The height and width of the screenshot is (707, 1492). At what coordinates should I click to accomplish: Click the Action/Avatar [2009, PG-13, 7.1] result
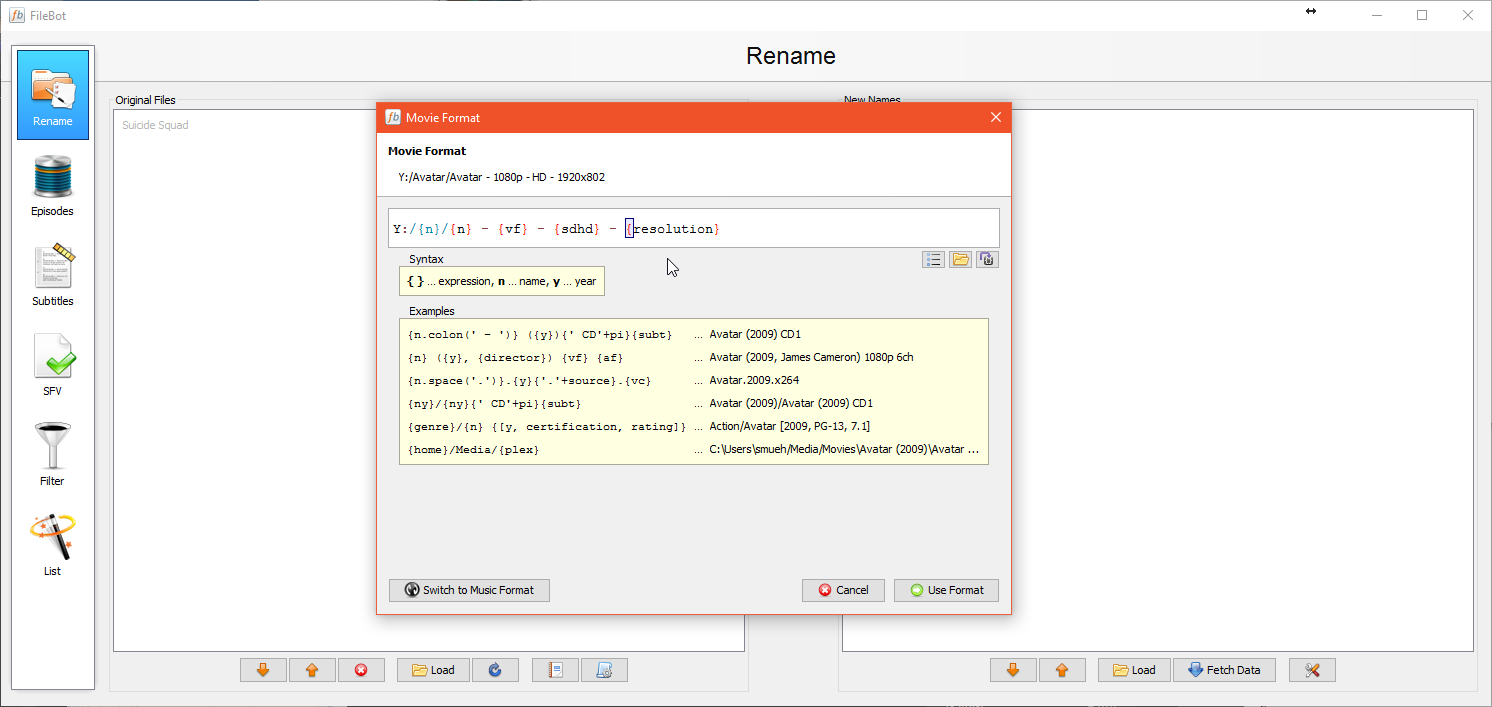pos(789,426)
